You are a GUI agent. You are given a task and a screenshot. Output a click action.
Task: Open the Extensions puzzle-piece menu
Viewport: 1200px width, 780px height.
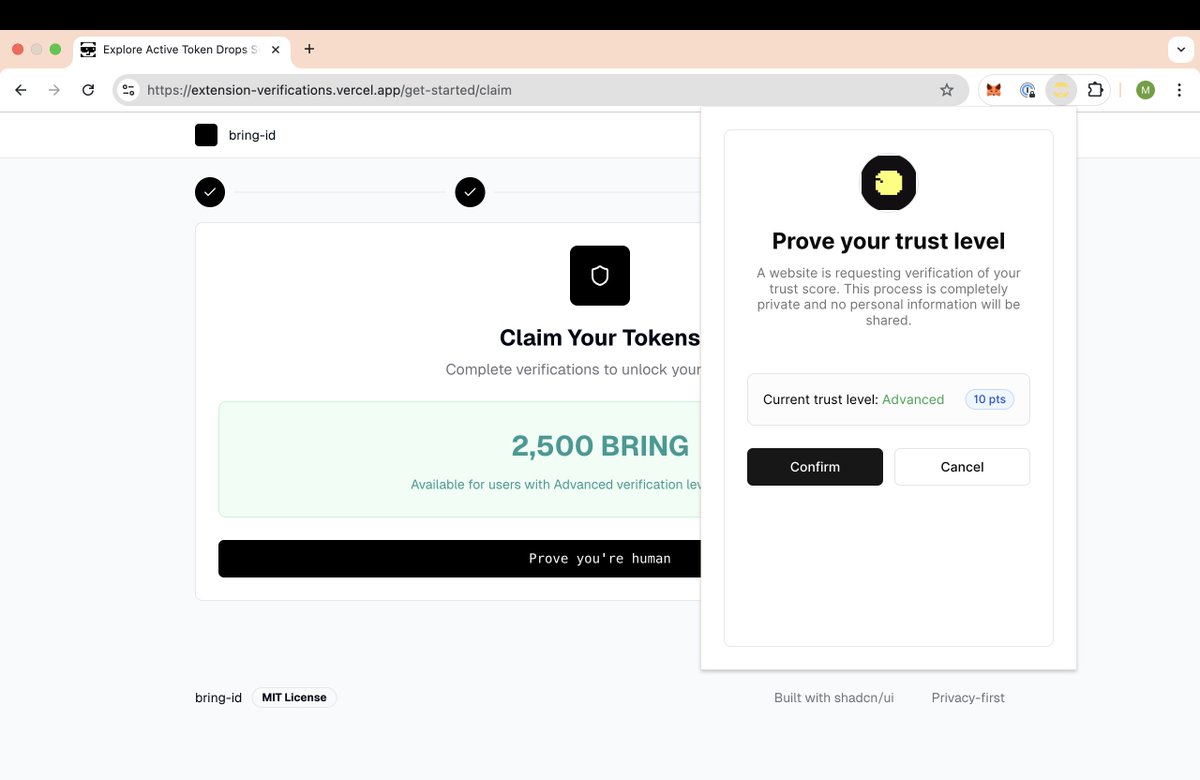pos(1095,90)
